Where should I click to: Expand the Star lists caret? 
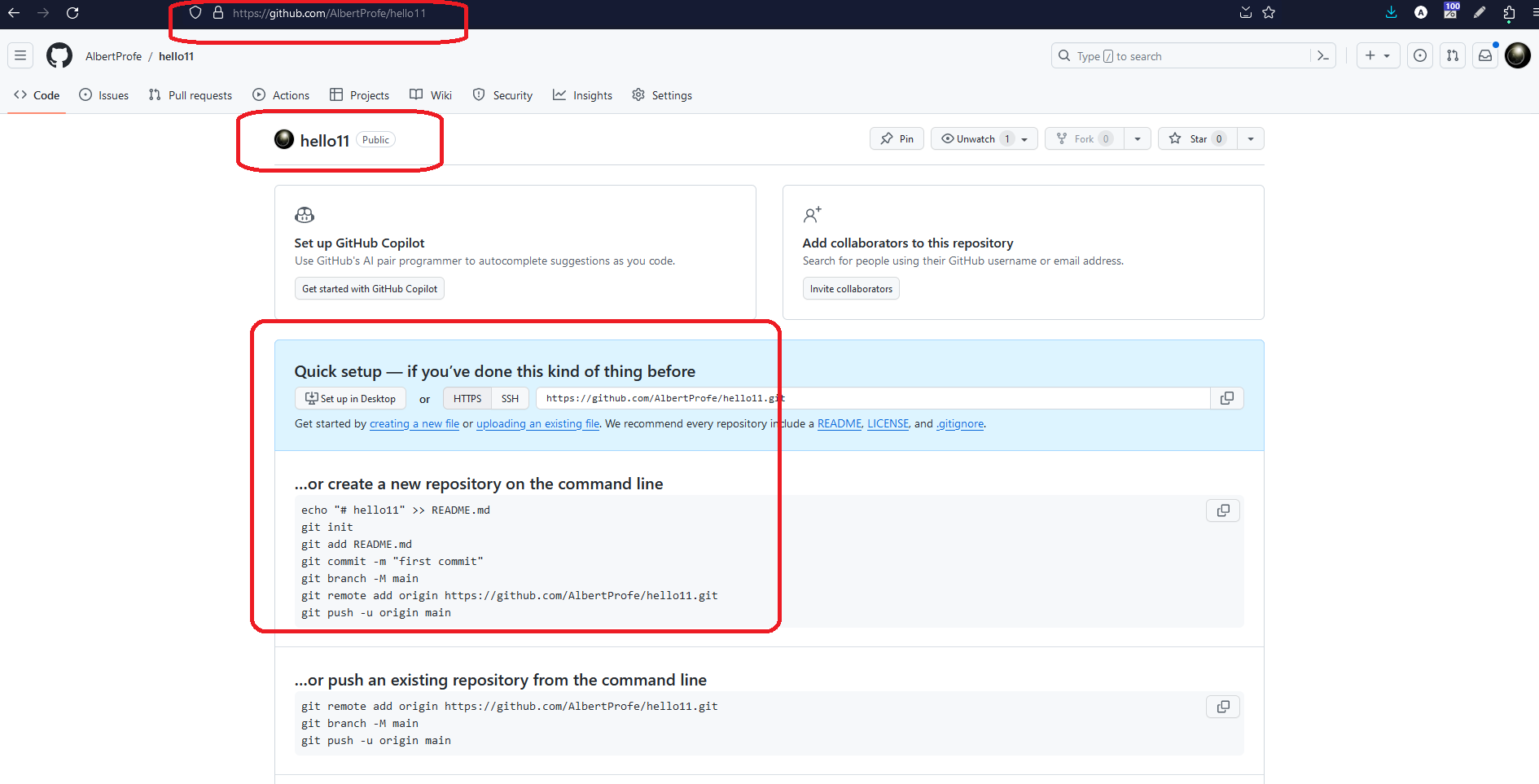click(1251, 138)
